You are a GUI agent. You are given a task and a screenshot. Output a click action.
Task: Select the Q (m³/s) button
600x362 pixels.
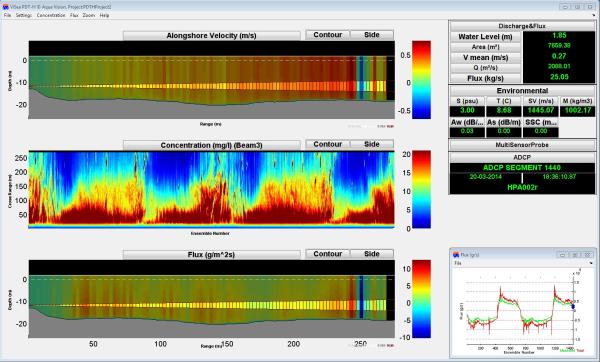click(x=485, y=68)
